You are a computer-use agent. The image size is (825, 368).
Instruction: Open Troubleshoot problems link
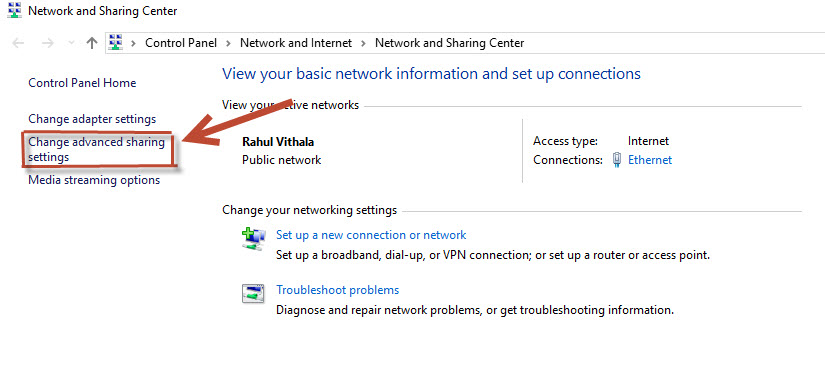tap(338, 290)
